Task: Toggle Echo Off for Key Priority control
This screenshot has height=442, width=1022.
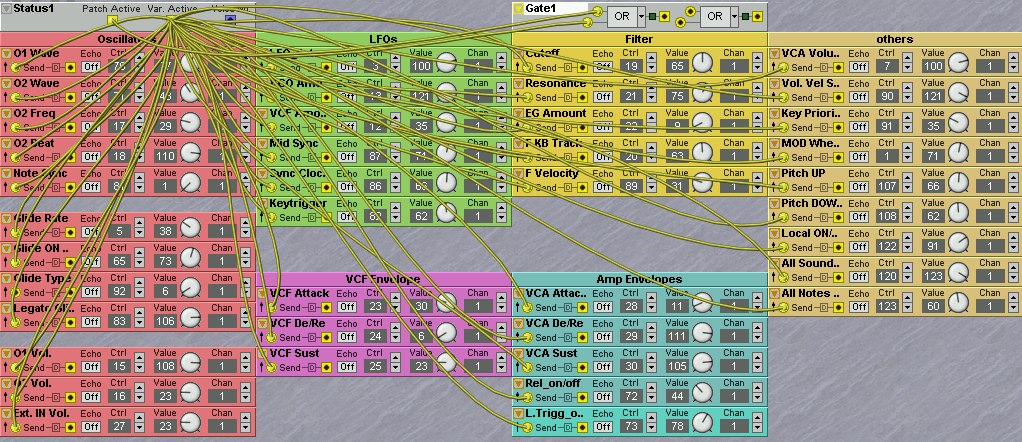Action: click(859, 127)
